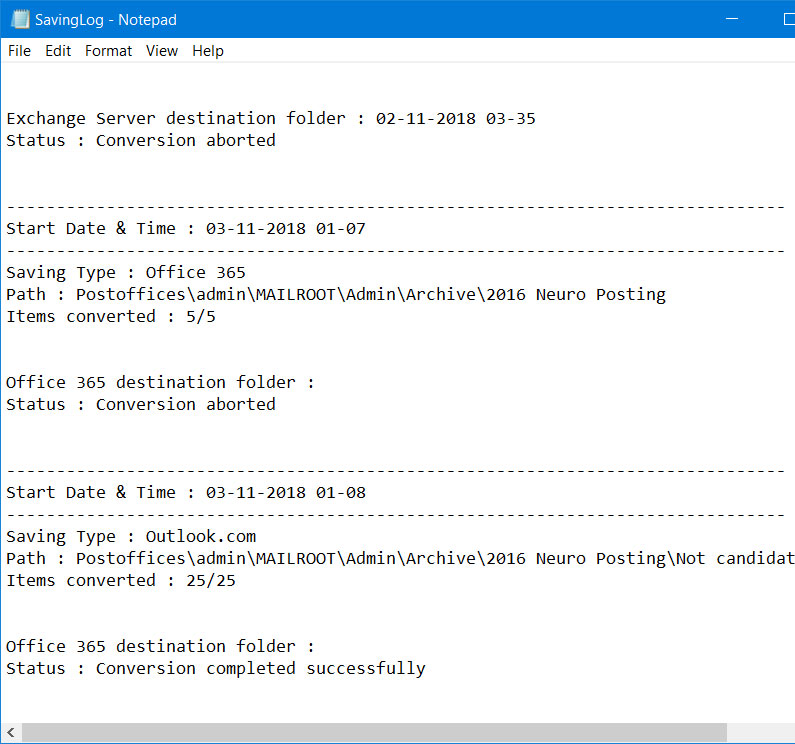The height and width of the screenshot is (744, 795).
Task: Click the Items converted : 5/5 line
Action: pyautogui.click(x=110, y=317)
